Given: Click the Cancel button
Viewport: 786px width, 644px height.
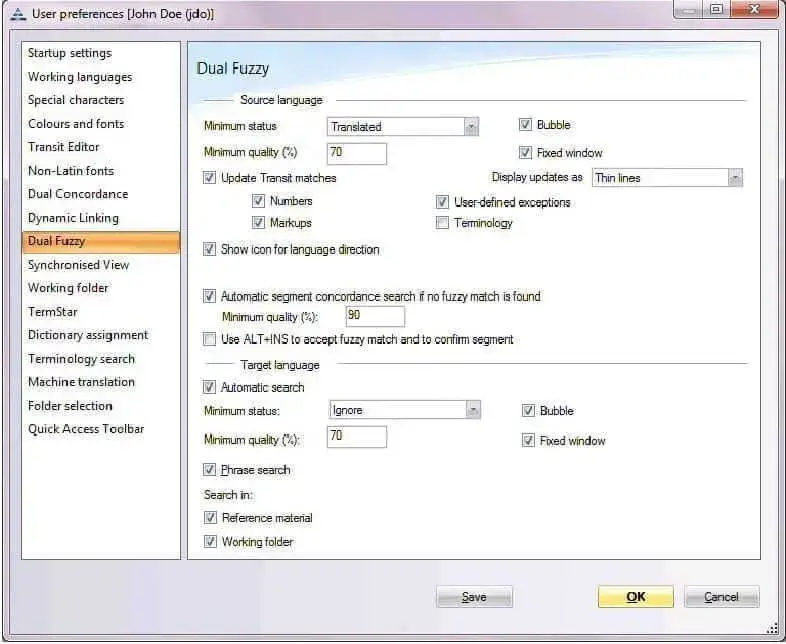Looking at the screenshot, I should pyautogui.click(x=721, y=597).
